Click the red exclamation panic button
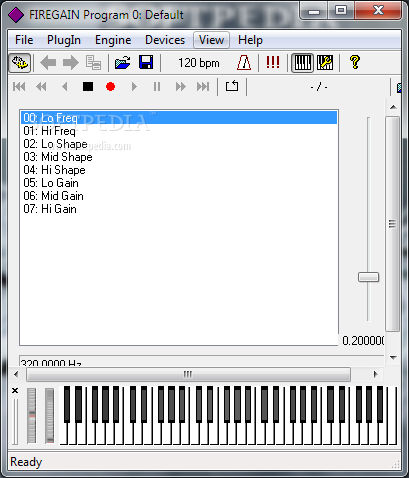The width and height of the screenshot is (409, 478). click(x=273, y=62)
